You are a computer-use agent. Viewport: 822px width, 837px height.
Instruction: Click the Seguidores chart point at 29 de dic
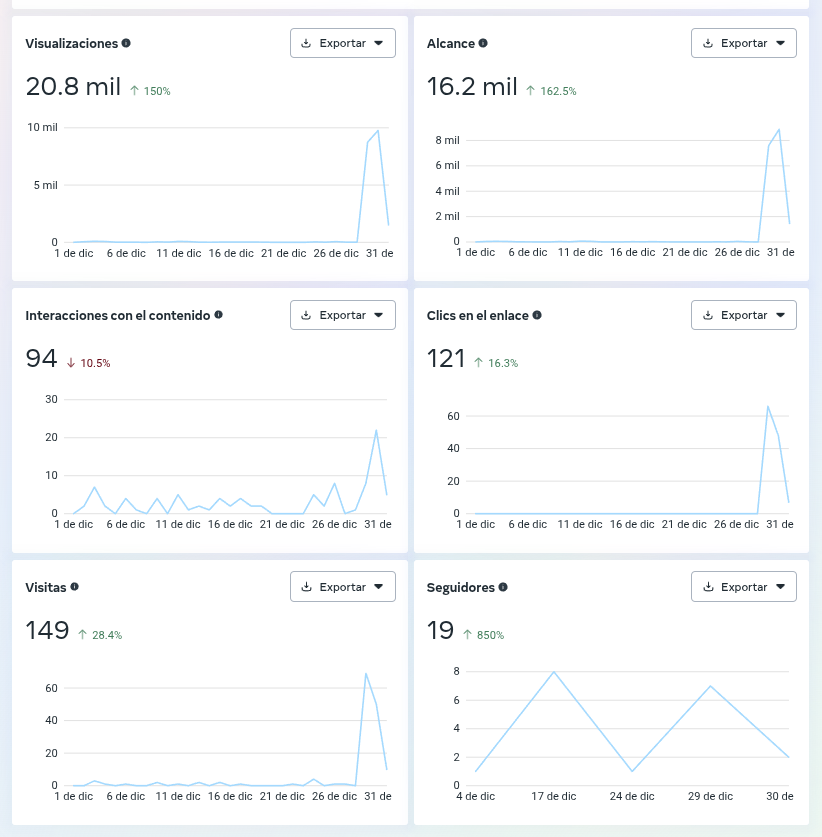tap(710, 686)
